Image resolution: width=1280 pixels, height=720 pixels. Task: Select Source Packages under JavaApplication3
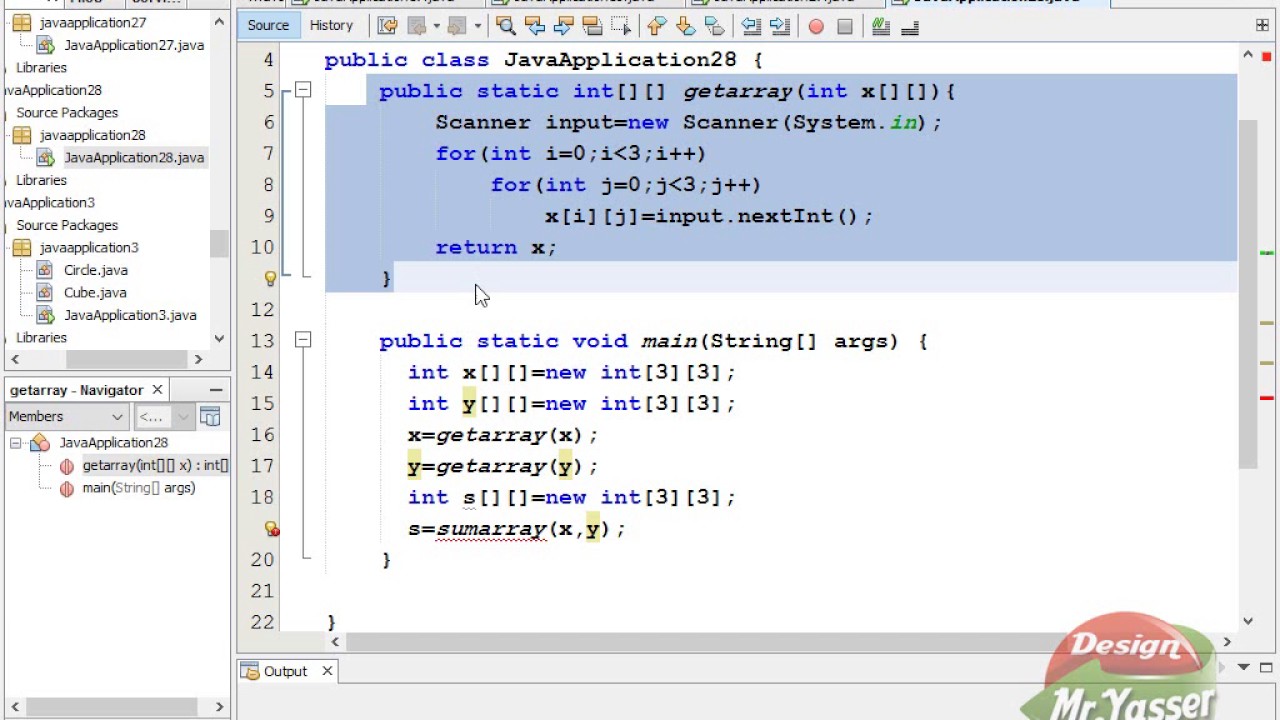click(67, 225)
